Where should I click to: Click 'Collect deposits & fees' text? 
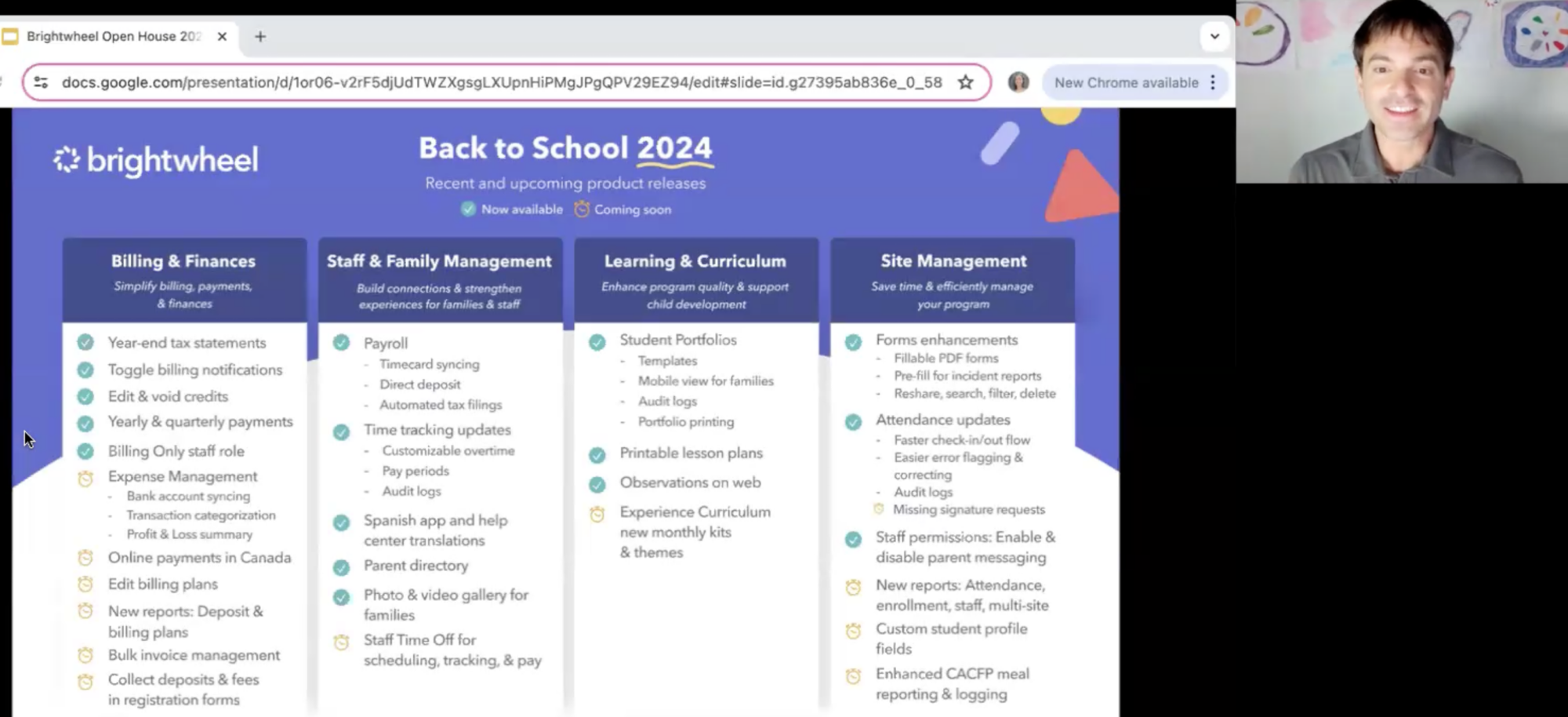183,679
